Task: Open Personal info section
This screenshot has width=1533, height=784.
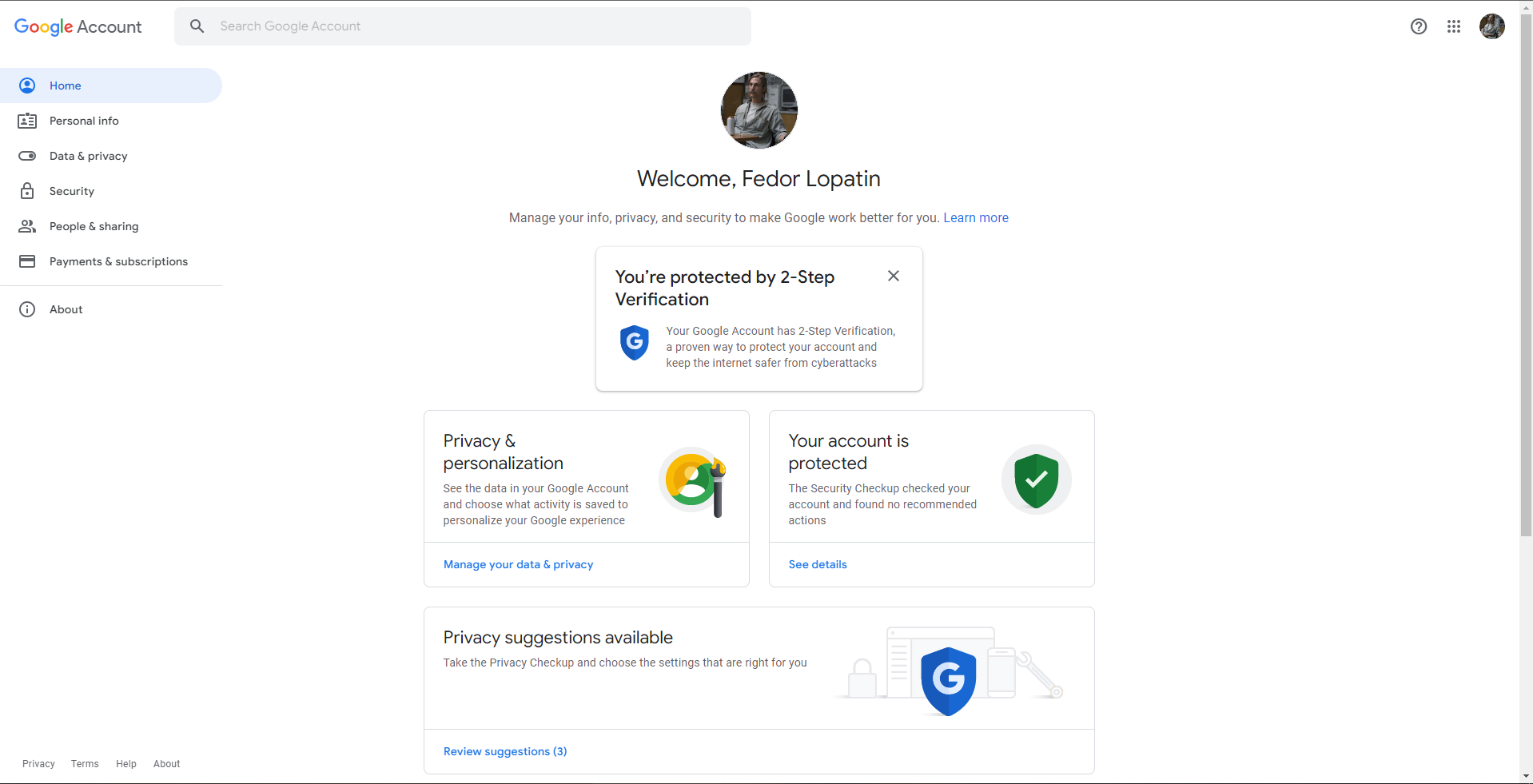Action: coord(111,121)
